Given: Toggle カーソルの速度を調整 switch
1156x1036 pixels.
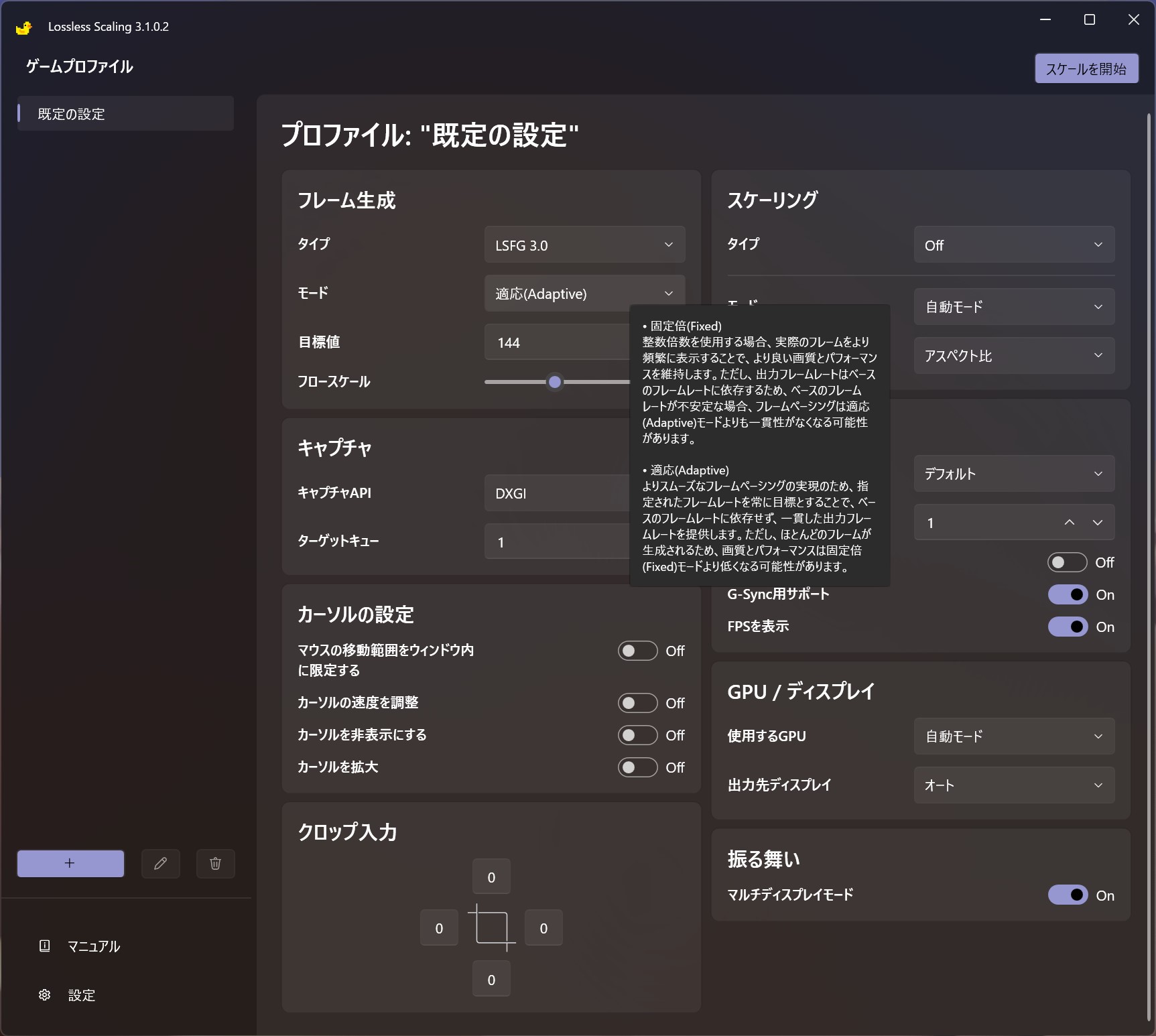Looking at the screenshot, I should (638, 703).
